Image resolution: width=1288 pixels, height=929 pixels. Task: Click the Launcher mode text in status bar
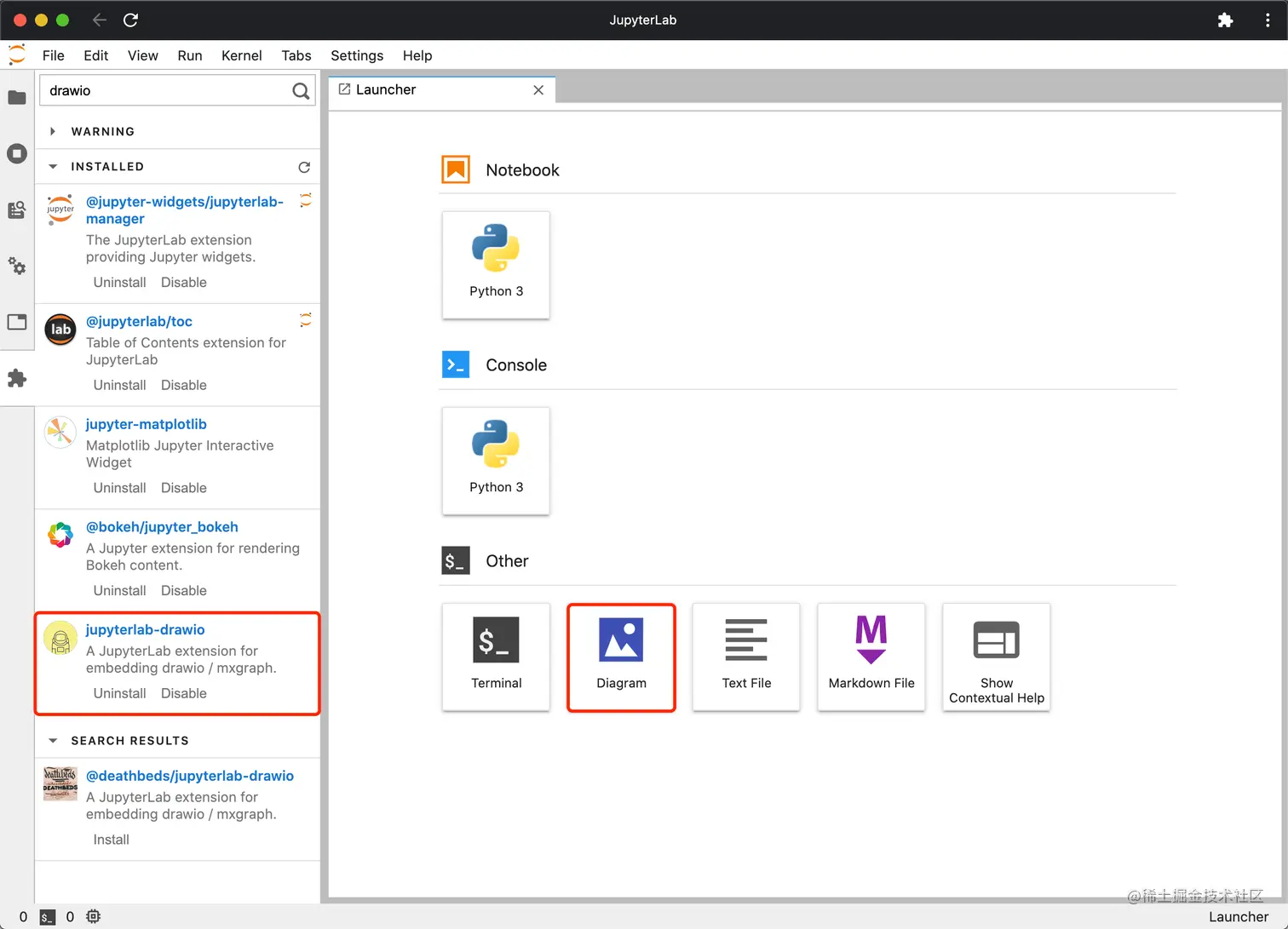click(x=1239, y=917)
